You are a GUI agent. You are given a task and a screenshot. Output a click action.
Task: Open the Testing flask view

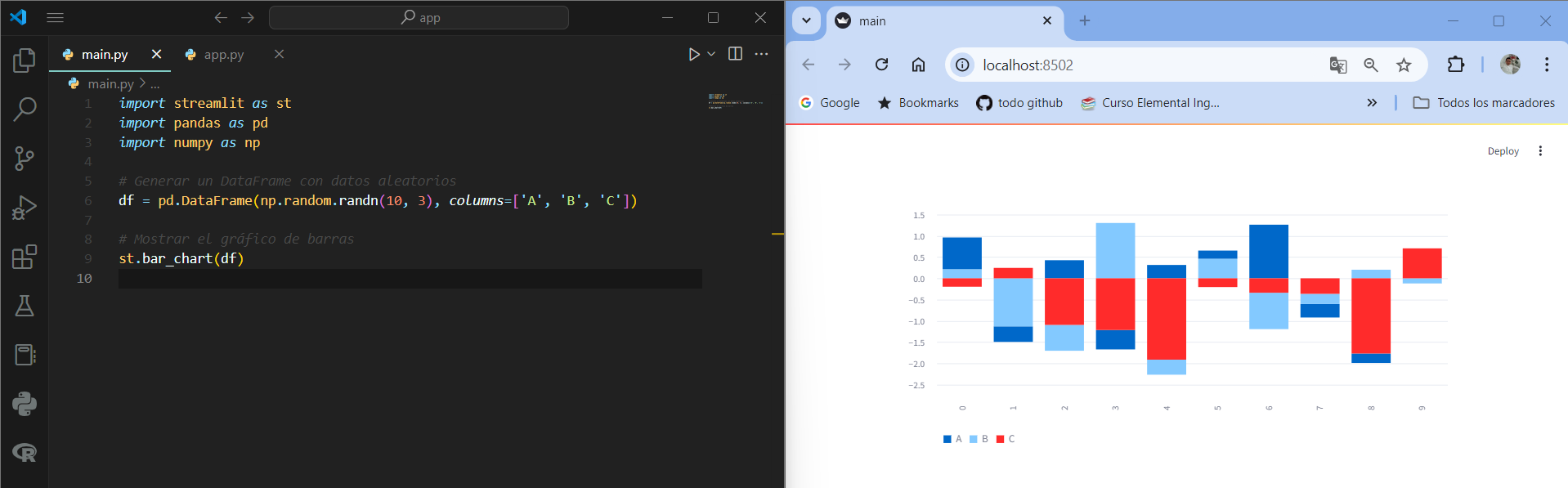click(x=25, y=306)
